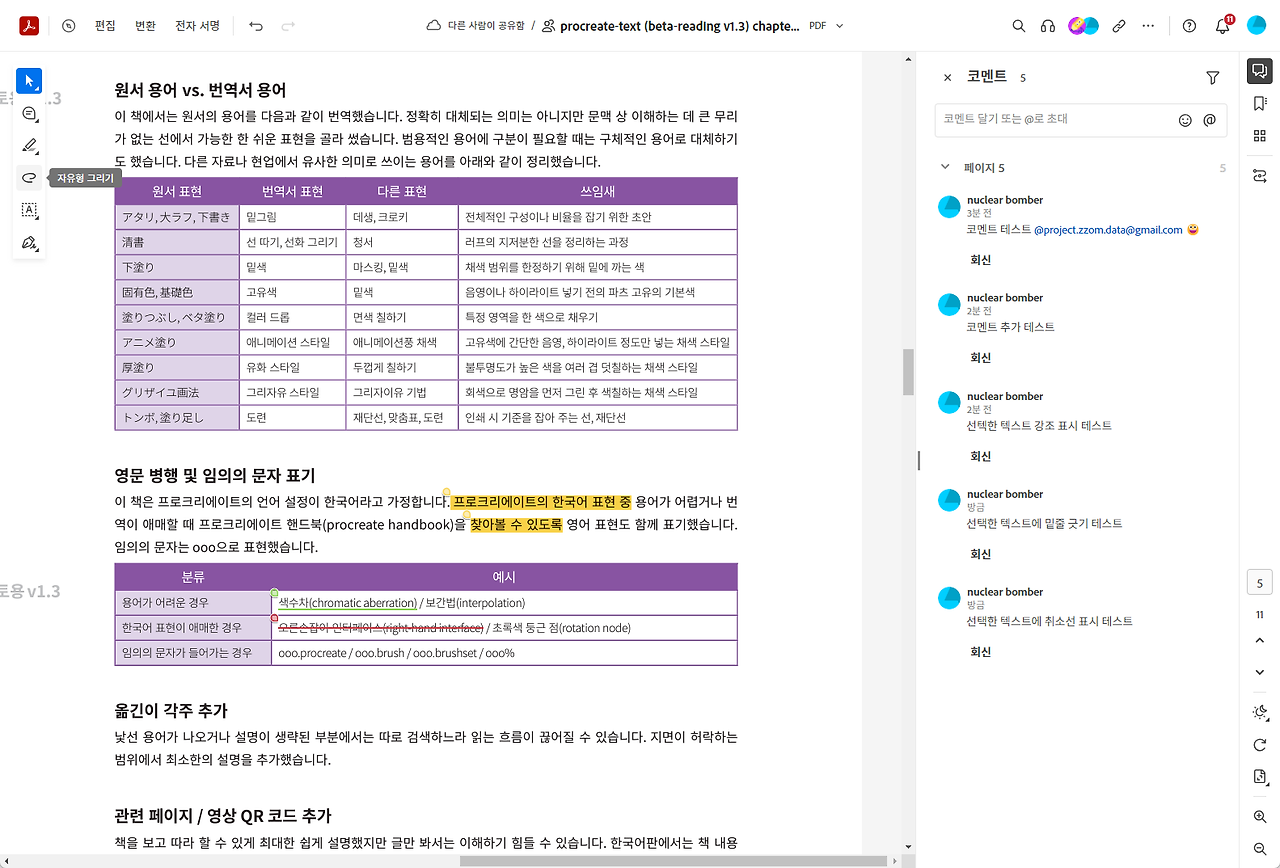This screenshot has width=1280, height=868.
Task: Open the 변환 menu
Action: (145, 26)
